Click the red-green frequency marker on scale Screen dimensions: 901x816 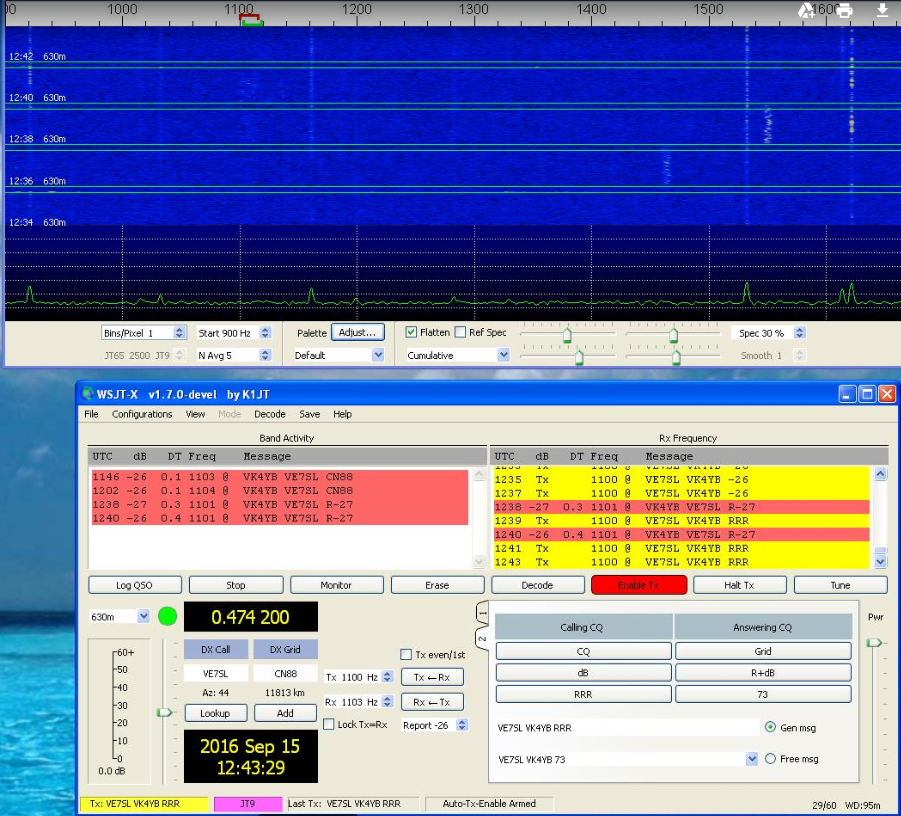(x=250, y=20)
